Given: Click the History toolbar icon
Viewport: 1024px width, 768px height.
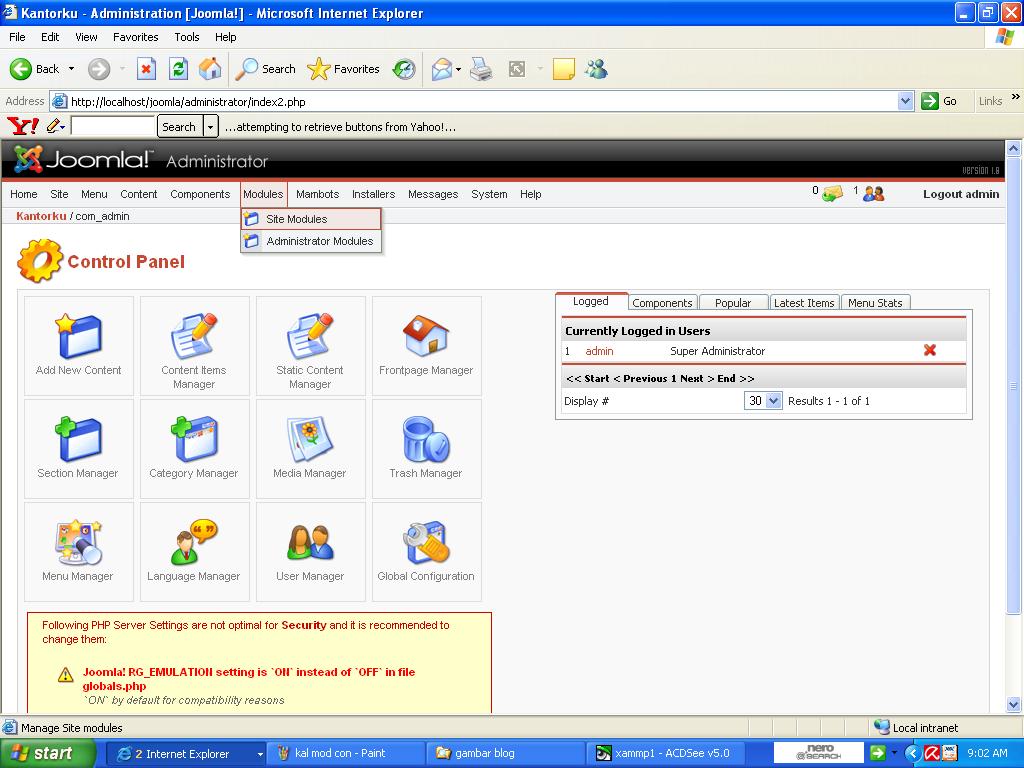Looking at the screenshot, I should [404, 69].
